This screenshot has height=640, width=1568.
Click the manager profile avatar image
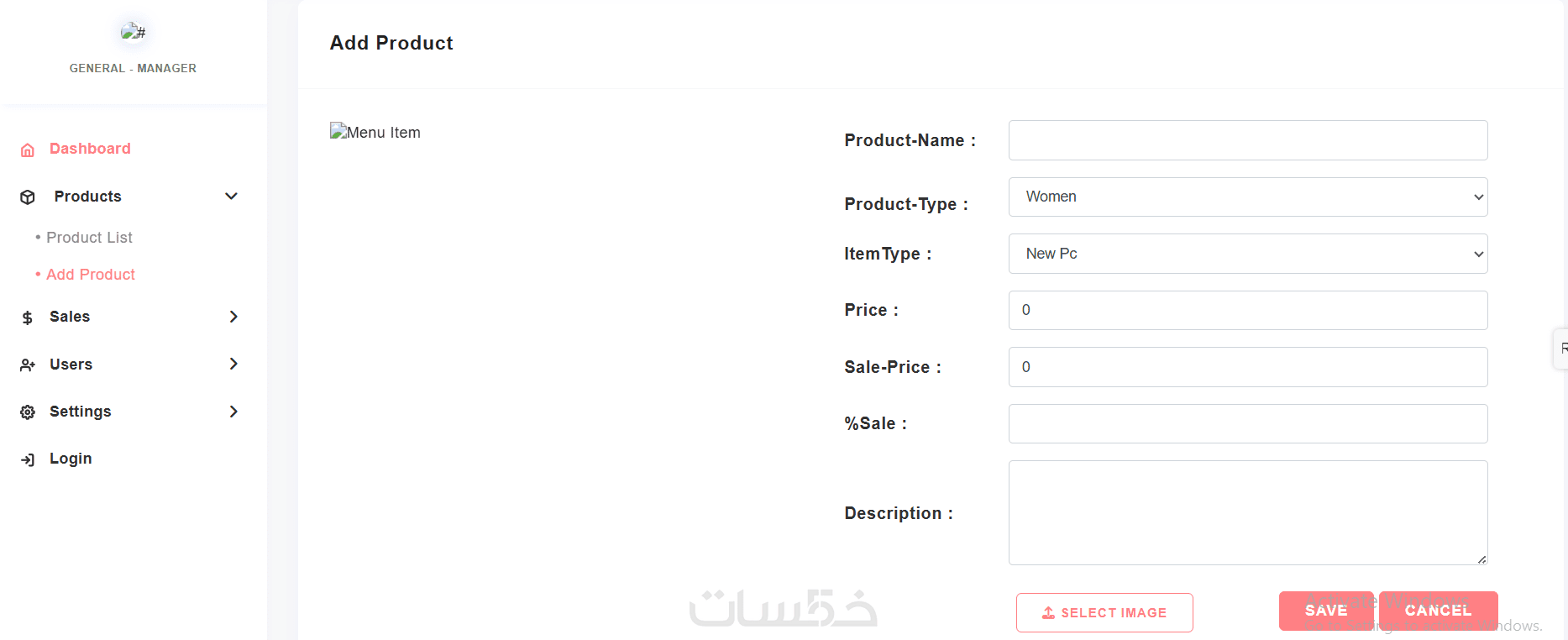133,33
